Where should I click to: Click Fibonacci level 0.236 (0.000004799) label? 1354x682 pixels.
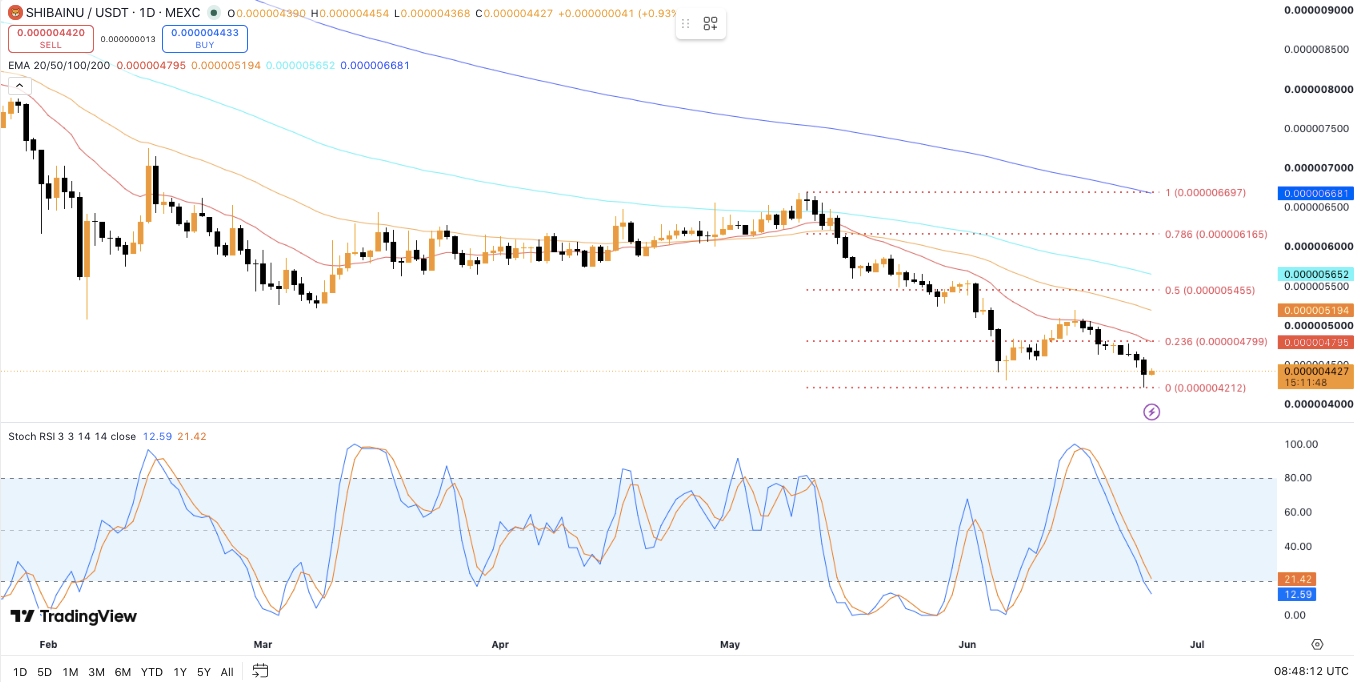(1216, 341)
